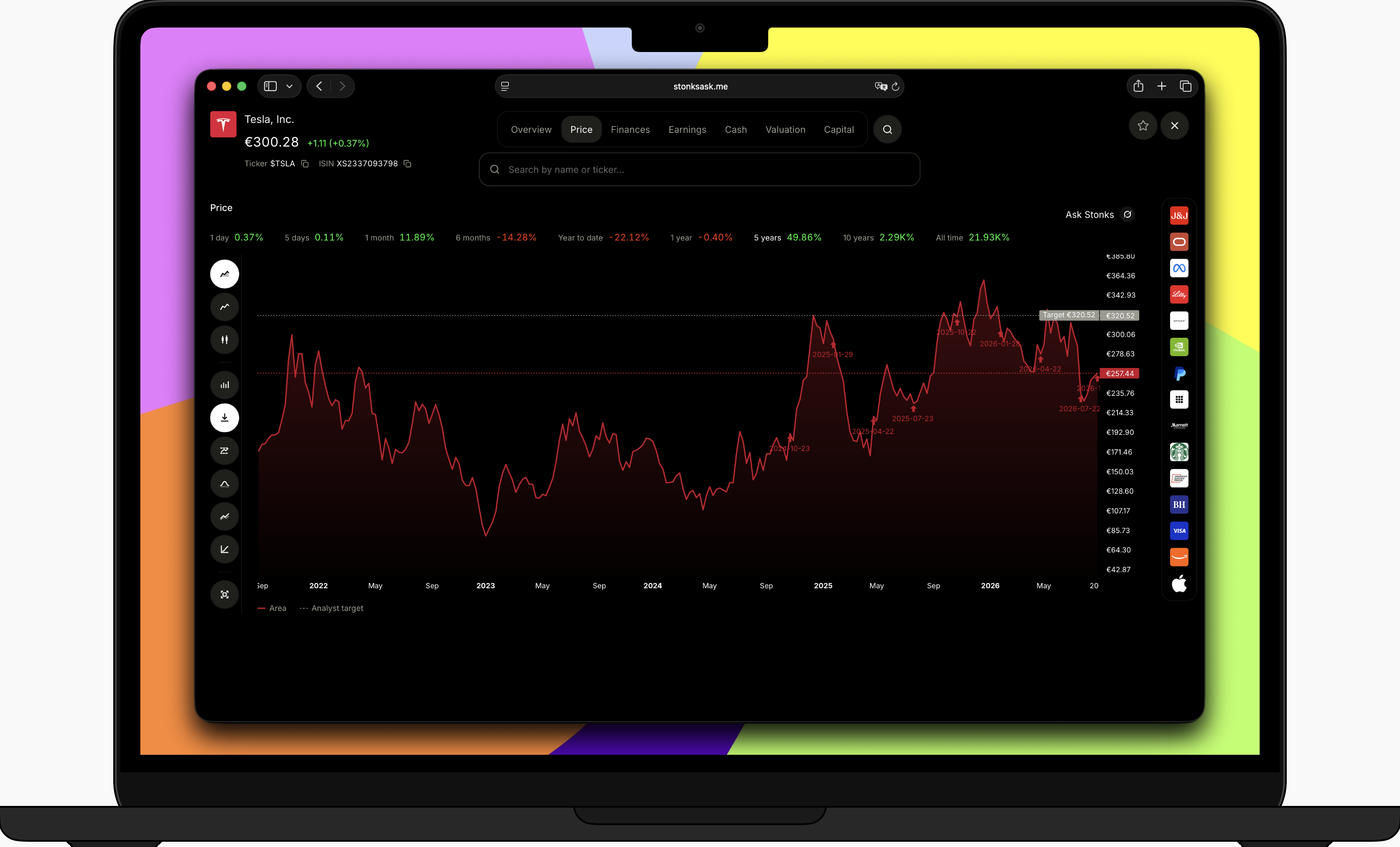Enable the bell curve distribution indicator
Screen dimensions: 1400x847
[224, 483]
